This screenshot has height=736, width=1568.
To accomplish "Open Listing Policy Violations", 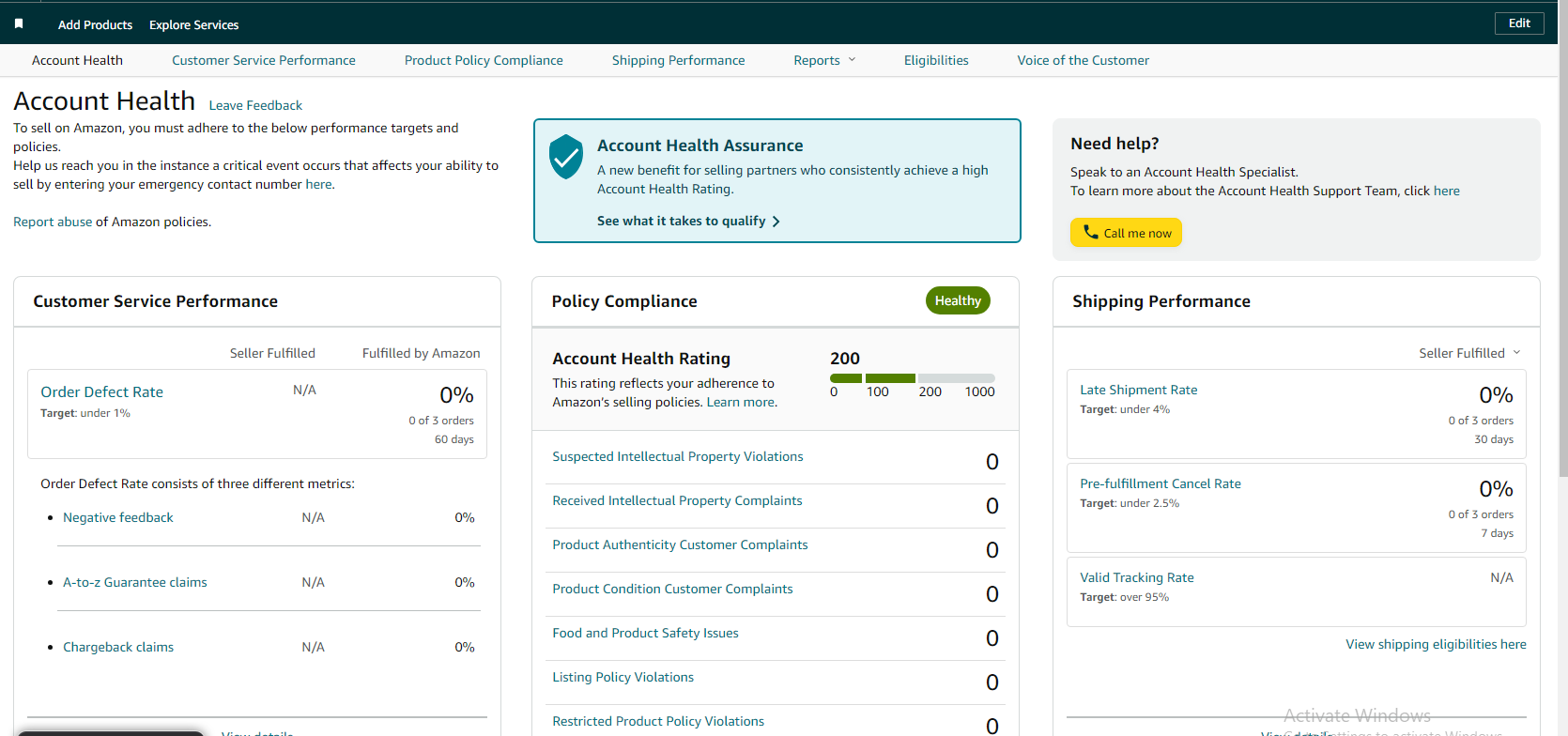I will point(623,677).
